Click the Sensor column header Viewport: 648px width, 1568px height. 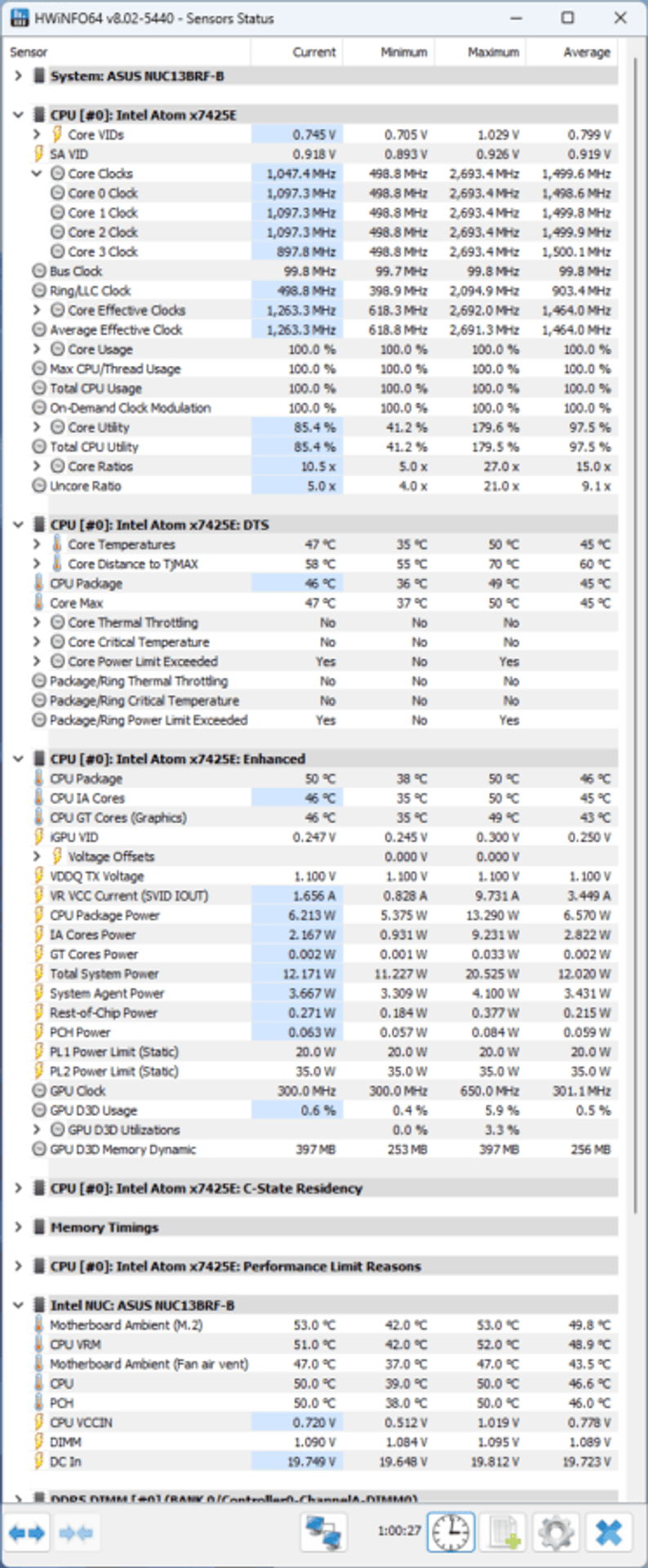click(x=127, y=51)
